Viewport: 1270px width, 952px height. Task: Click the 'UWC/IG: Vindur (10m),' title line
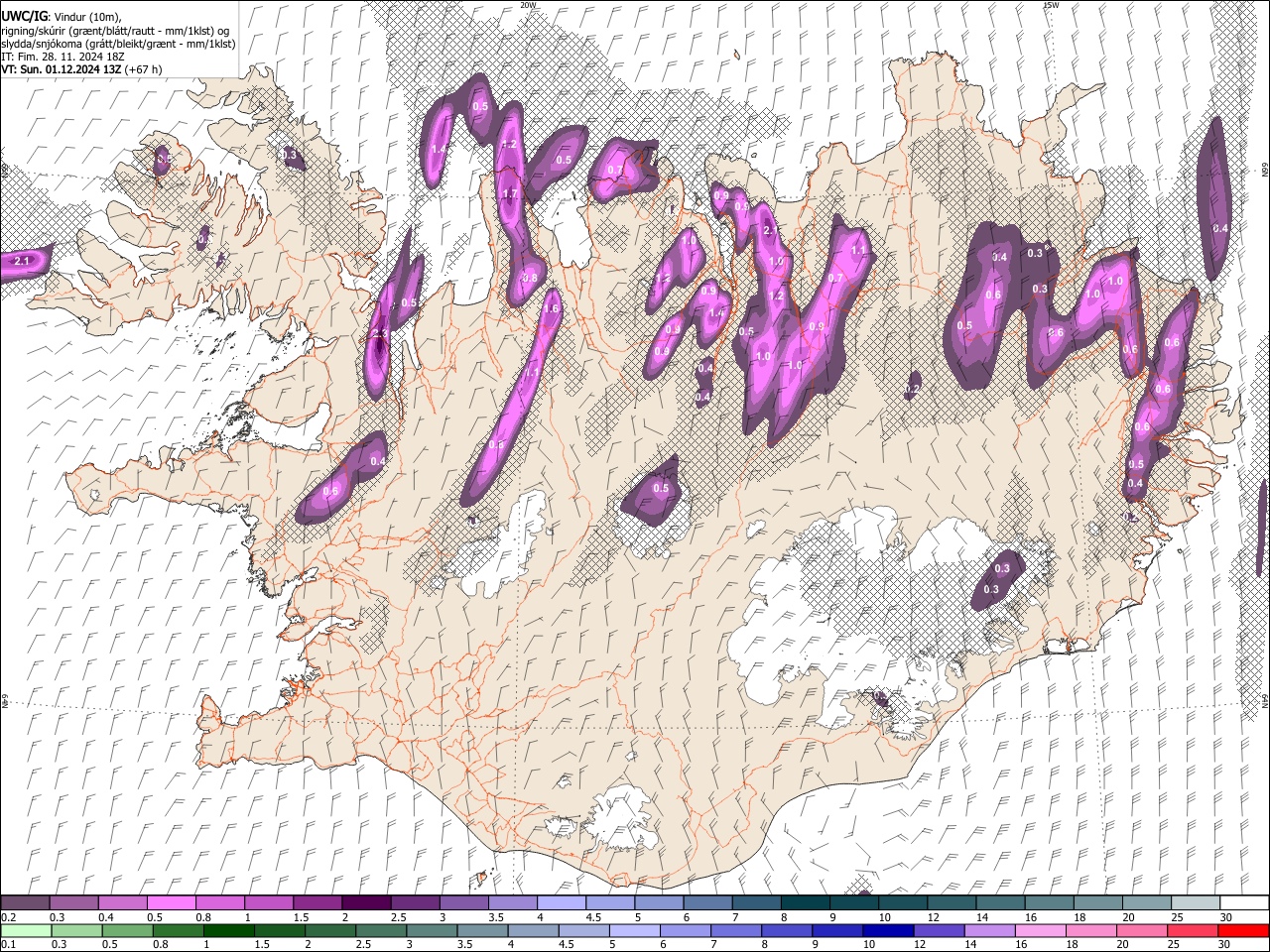click(61, 17)
